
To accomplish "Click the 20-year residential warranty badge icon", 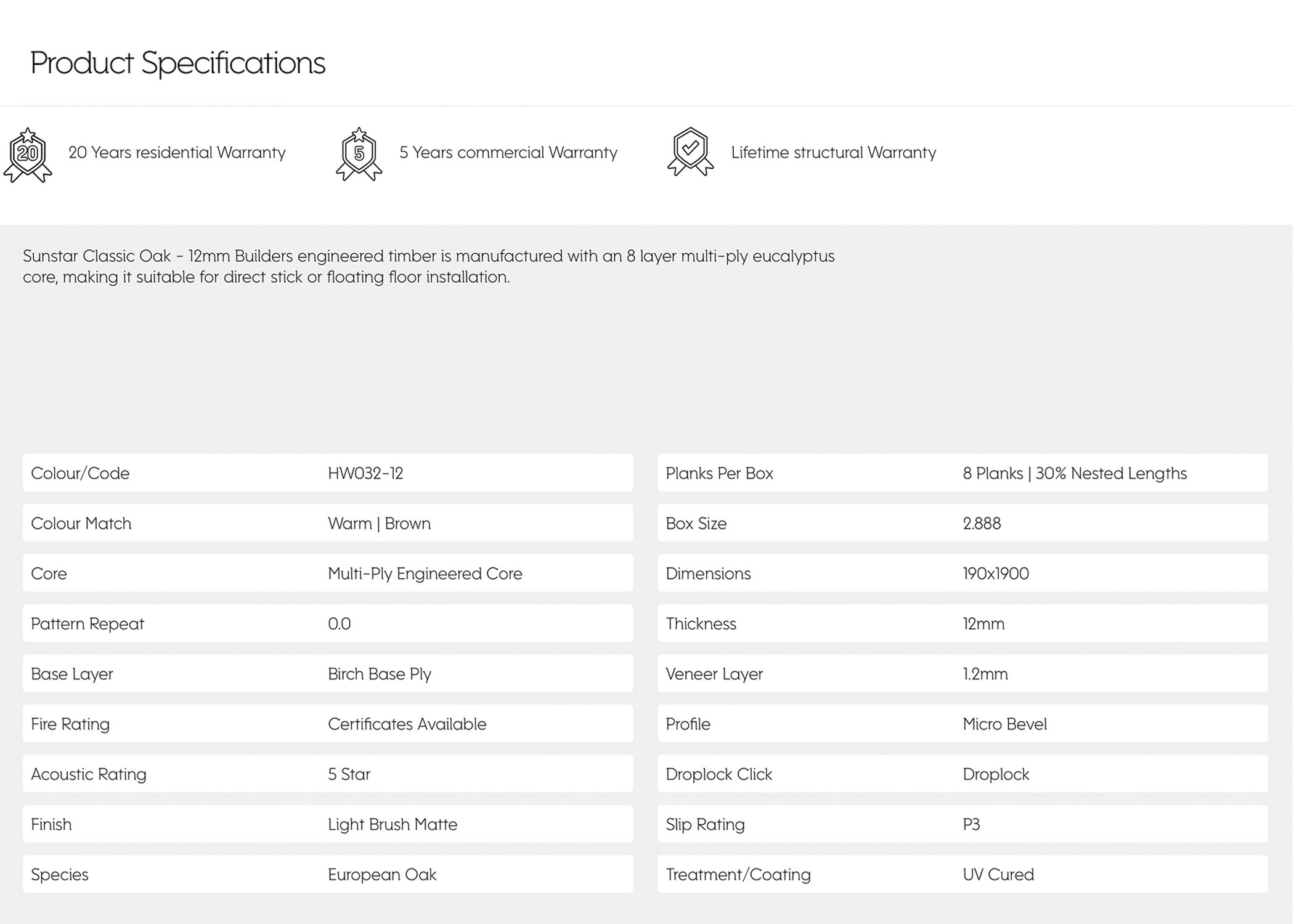I will coord(28,155).
